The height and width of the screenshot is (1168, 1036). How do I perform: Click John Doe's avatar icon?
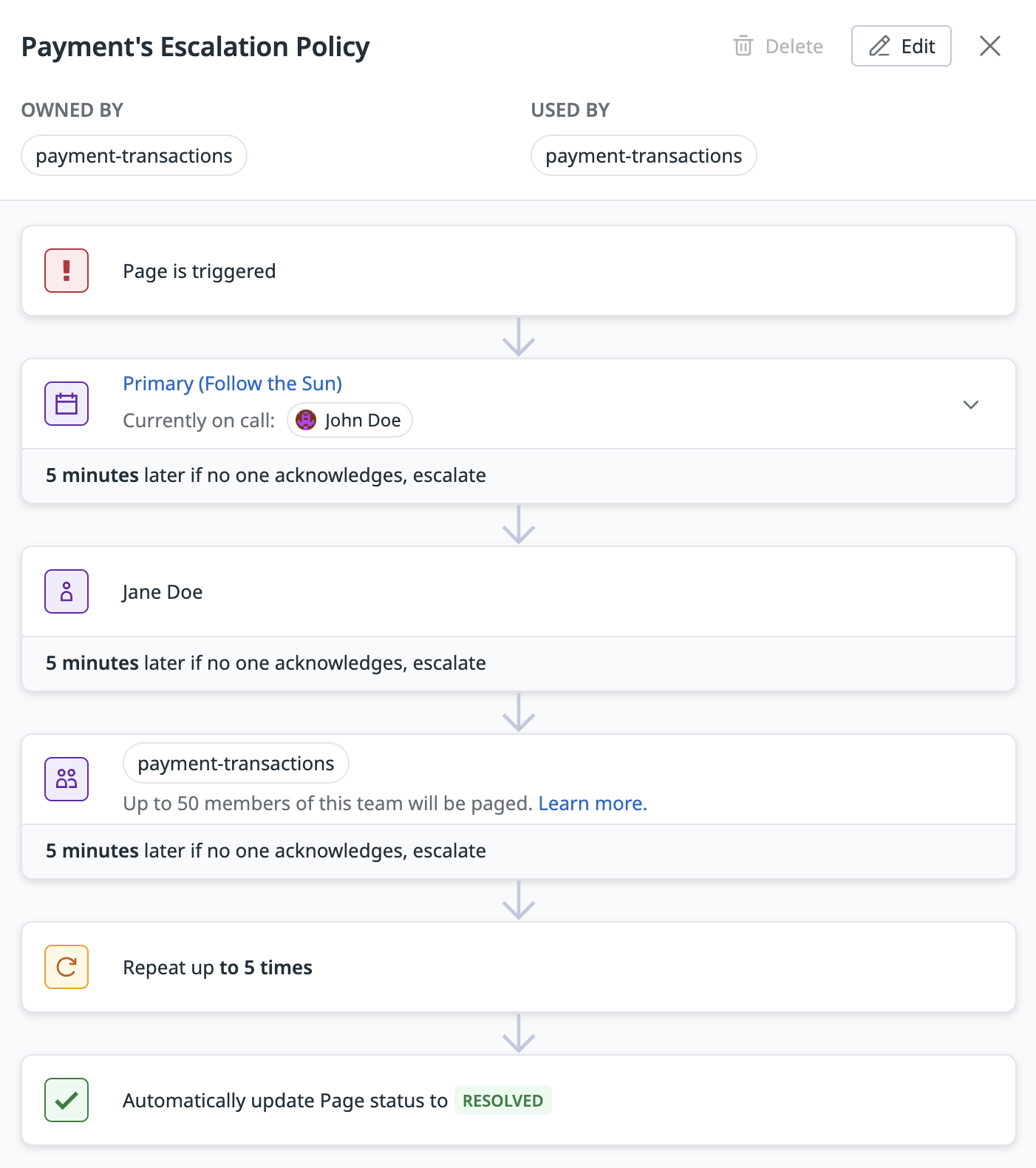[306, 420]
